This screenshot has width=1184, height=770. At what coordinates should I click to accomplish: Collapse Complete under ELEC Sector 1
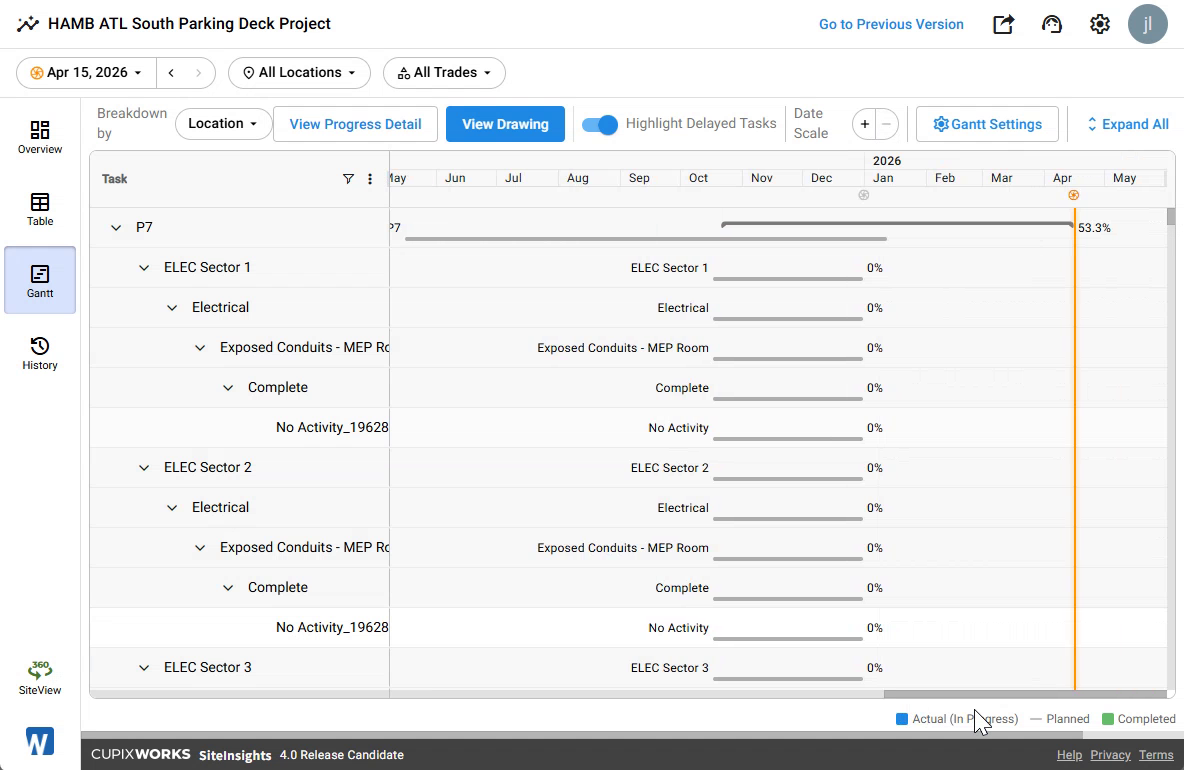(227, 387)
